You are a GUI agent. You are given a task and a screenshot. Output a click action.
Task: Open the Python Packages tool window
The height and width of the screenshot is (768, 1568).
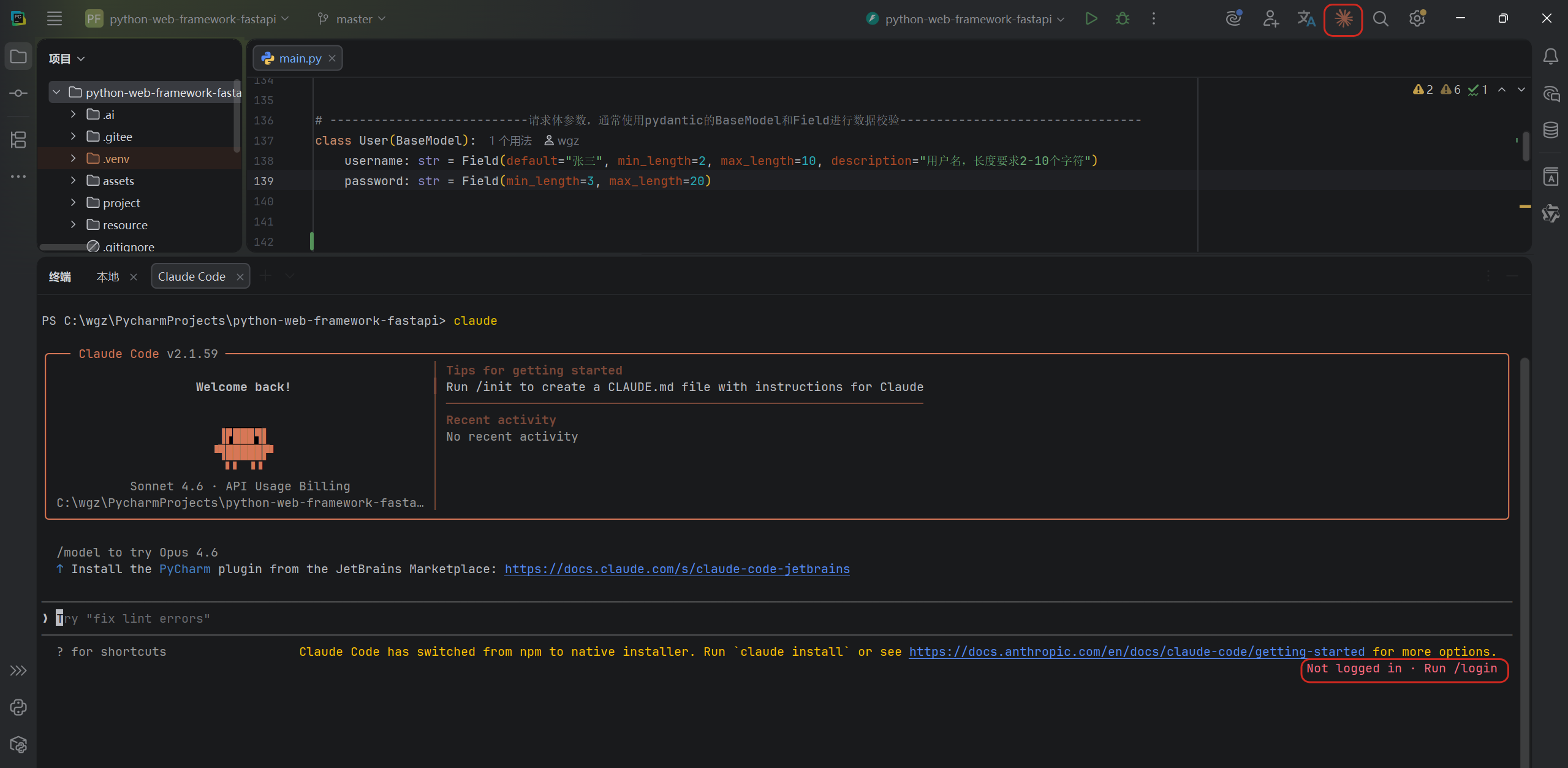point(18,745)
